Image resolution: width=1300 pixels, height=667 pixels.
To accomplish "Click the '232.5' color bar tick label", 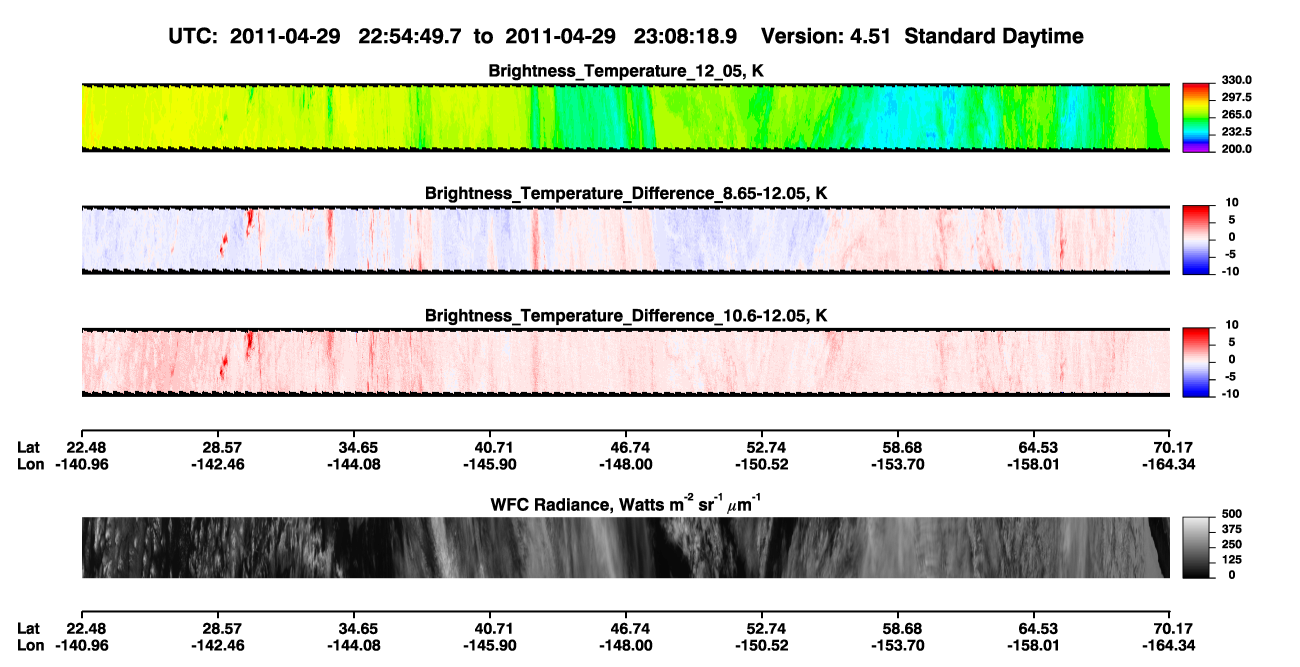I will click(1235, 131).
